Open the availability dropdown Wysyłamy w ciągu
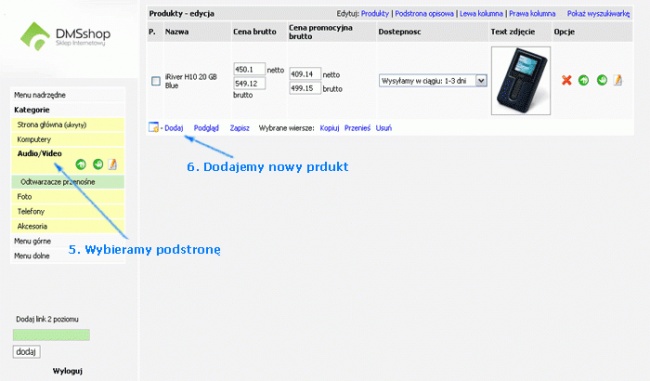The width and height of the screenshot is (650, 381). pyautogui.click(x=433, y=80)
